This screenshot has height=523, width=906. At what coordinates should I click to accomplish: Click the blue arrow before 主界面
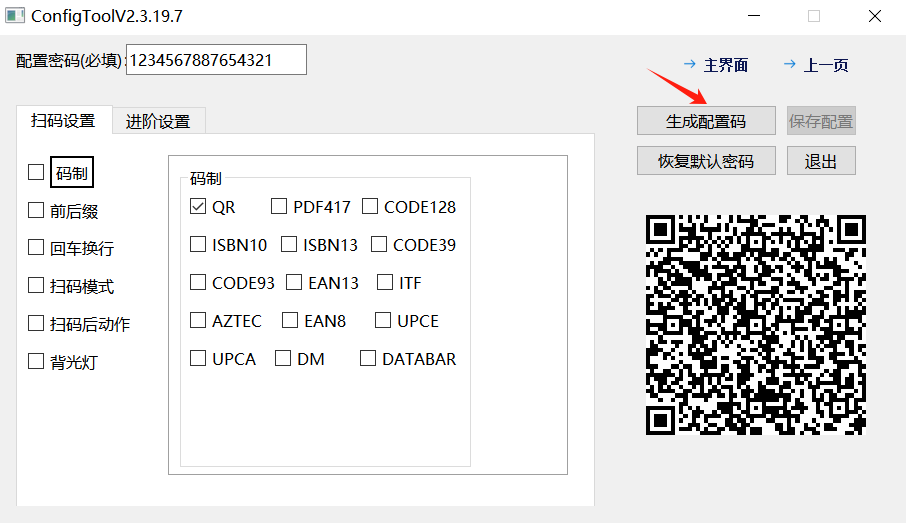point(689,64)
